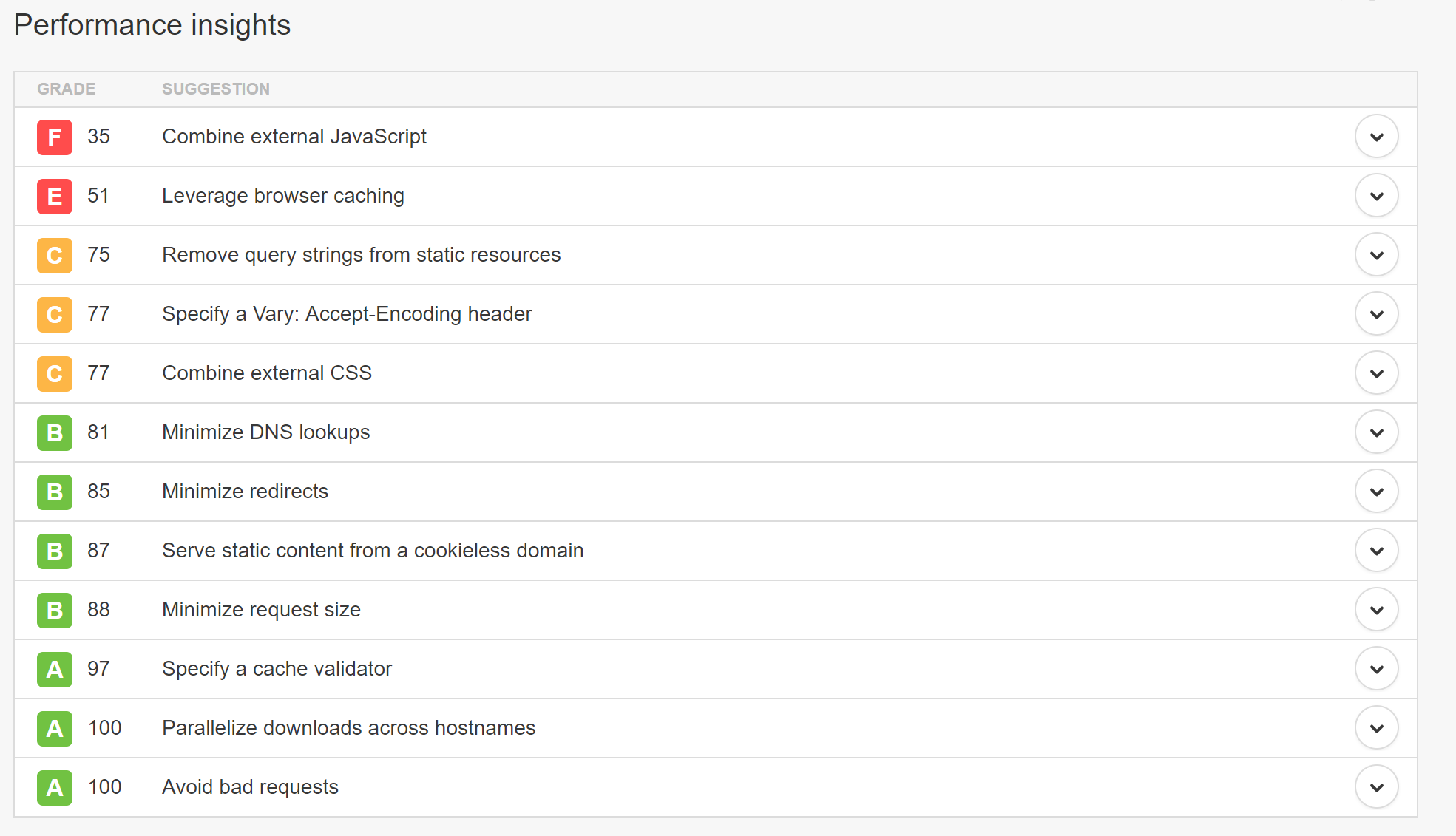Click the B badge scoring 81
The height and width of the screenshot is (836, 1456).
tap(55, 433)
